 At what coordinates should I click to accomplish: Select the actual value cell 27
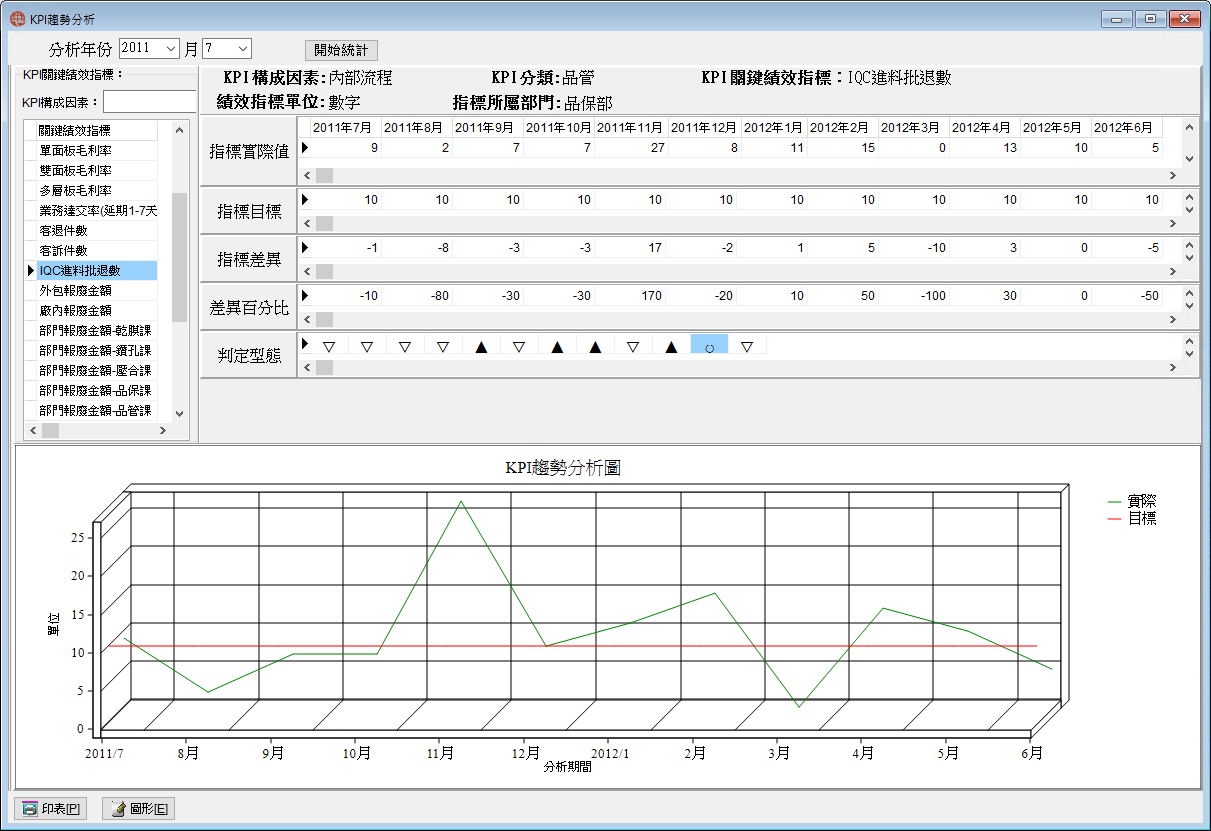630,147
